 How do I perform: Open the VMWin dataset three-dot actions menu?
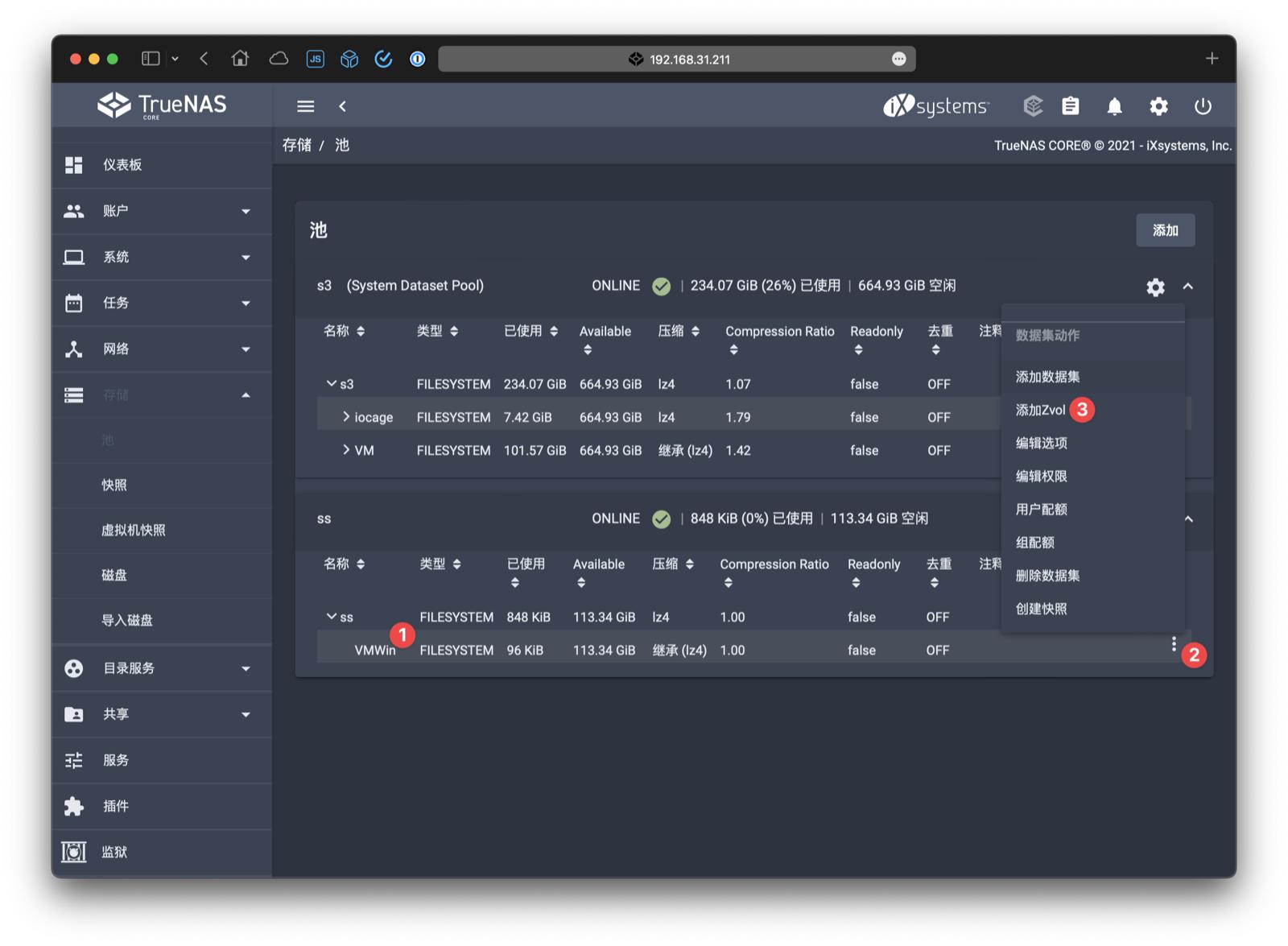[x=1174, y=644]
